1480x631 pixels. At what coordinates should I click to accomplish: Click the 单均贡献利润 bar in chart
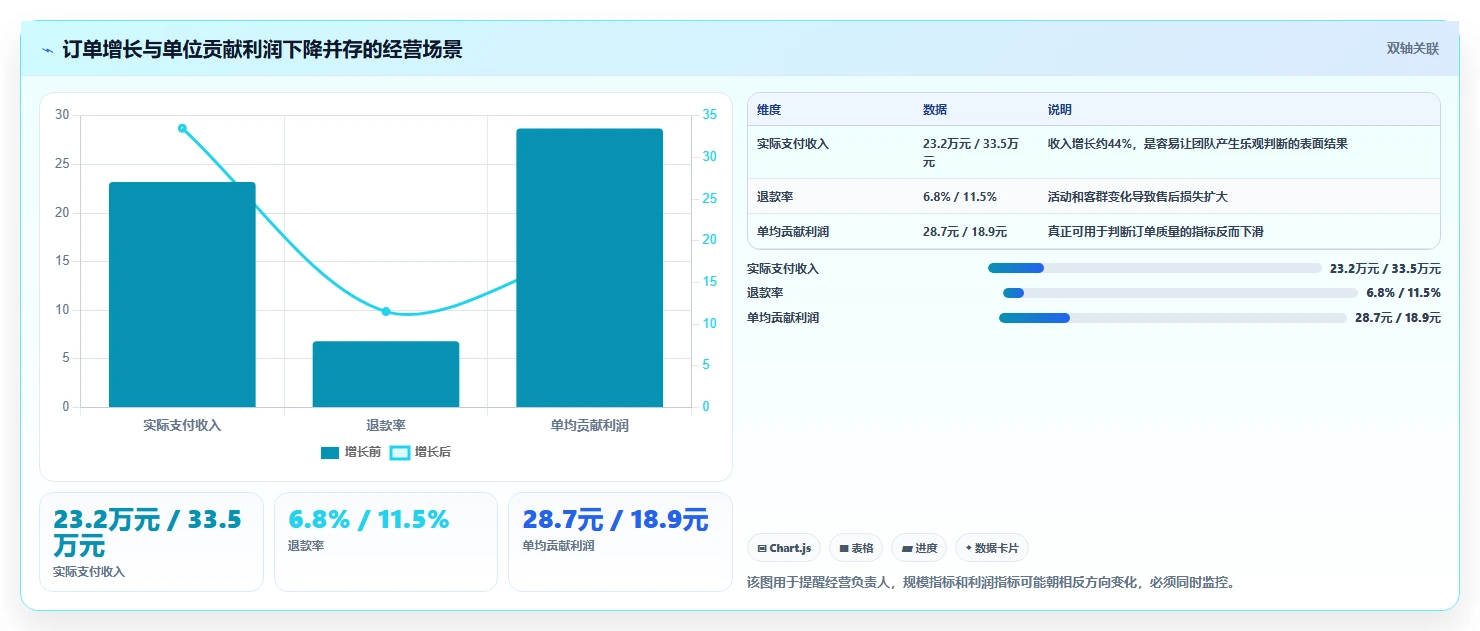pos(589,268)
